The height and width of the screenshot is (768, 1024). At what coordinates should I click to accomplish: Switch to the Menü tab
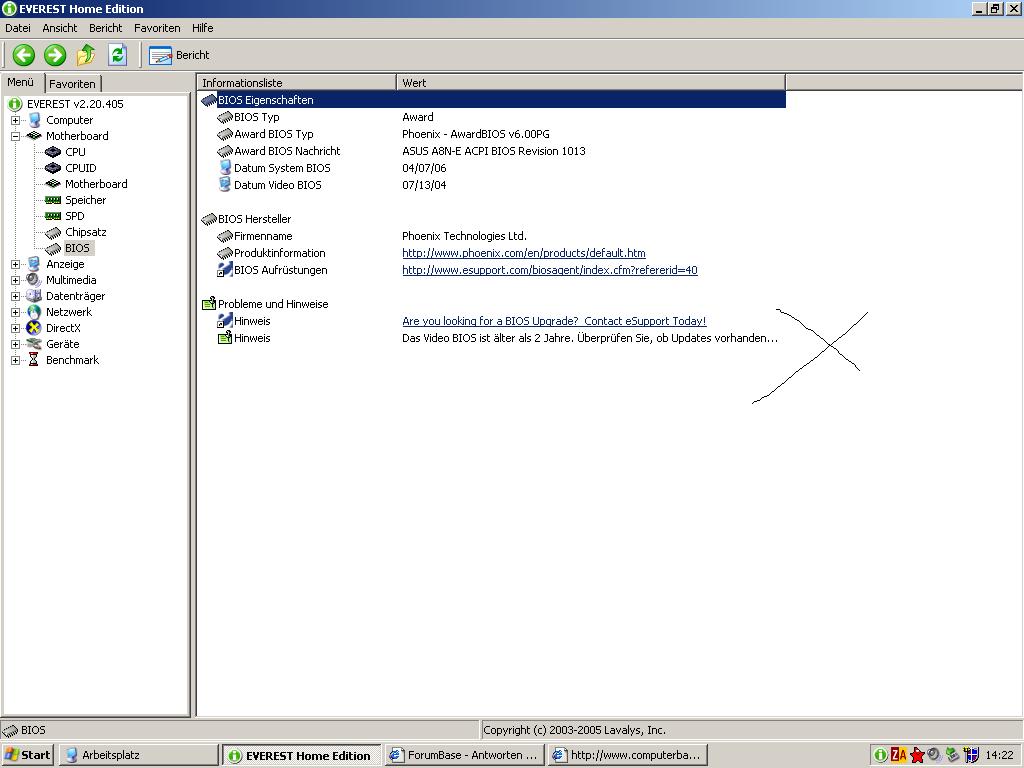pyautogui.click(x=21, y=82)
